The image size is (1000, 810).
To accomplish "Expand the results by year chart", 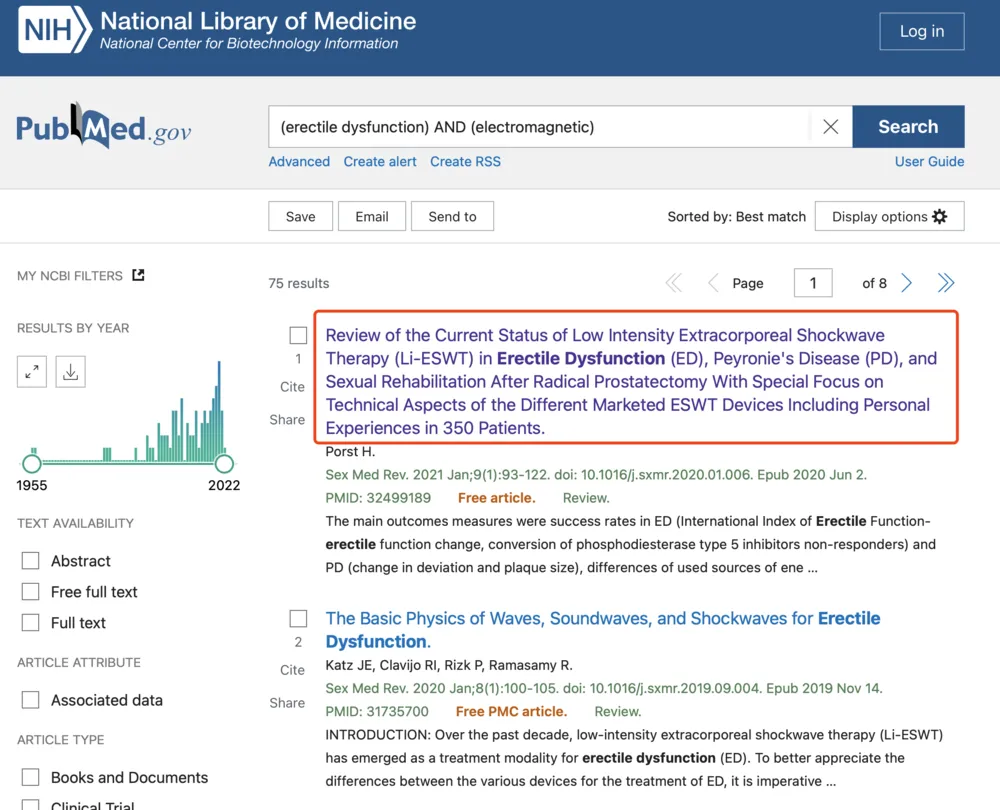I will click(32, 372).
